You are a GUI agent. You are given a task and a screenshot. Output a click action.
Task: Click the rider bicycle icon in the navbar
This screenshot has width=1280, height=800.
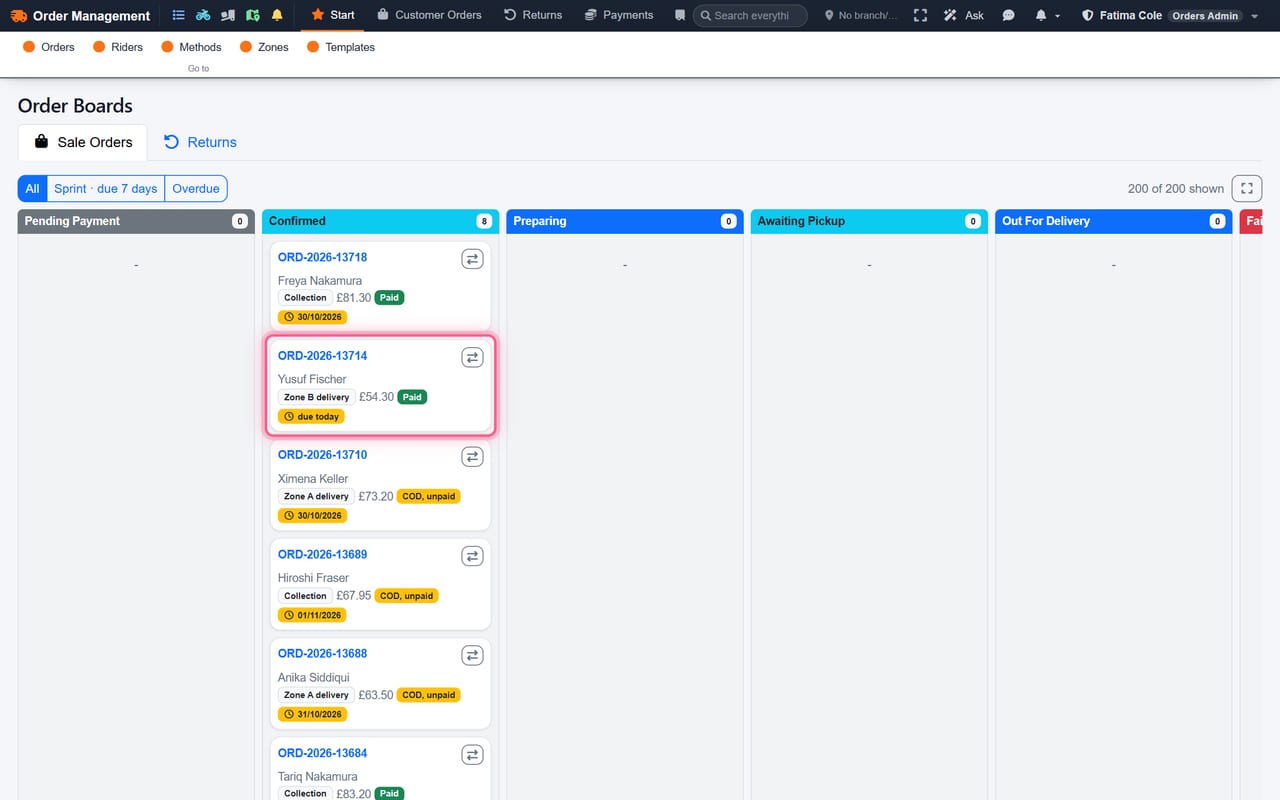coord(203,15)
